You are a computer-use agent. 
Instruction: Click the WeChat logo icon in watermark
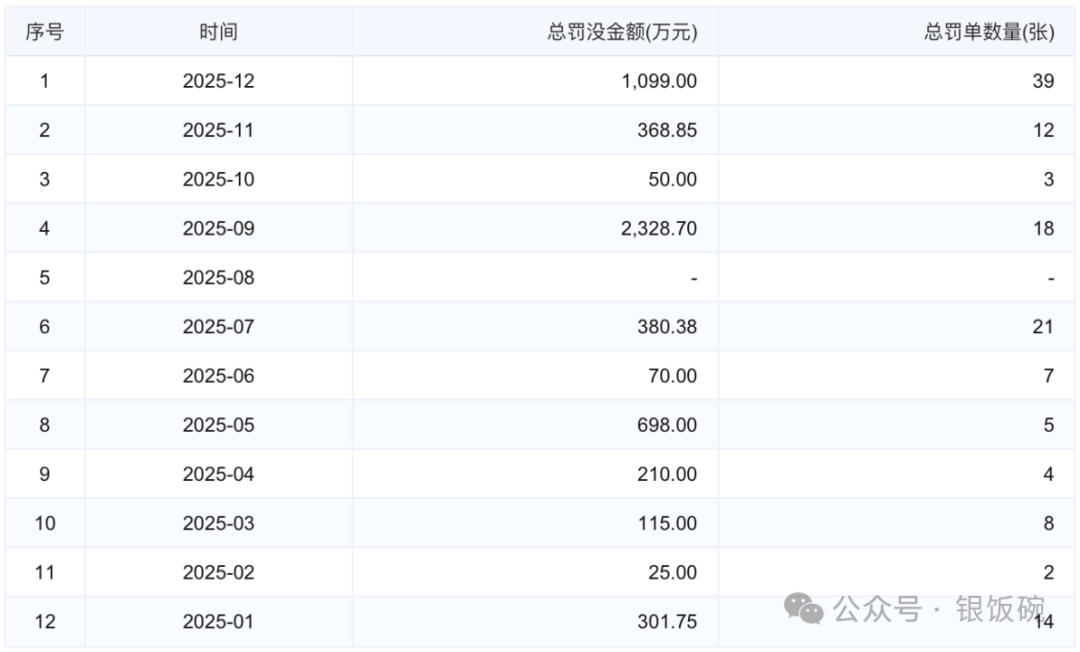803,608
